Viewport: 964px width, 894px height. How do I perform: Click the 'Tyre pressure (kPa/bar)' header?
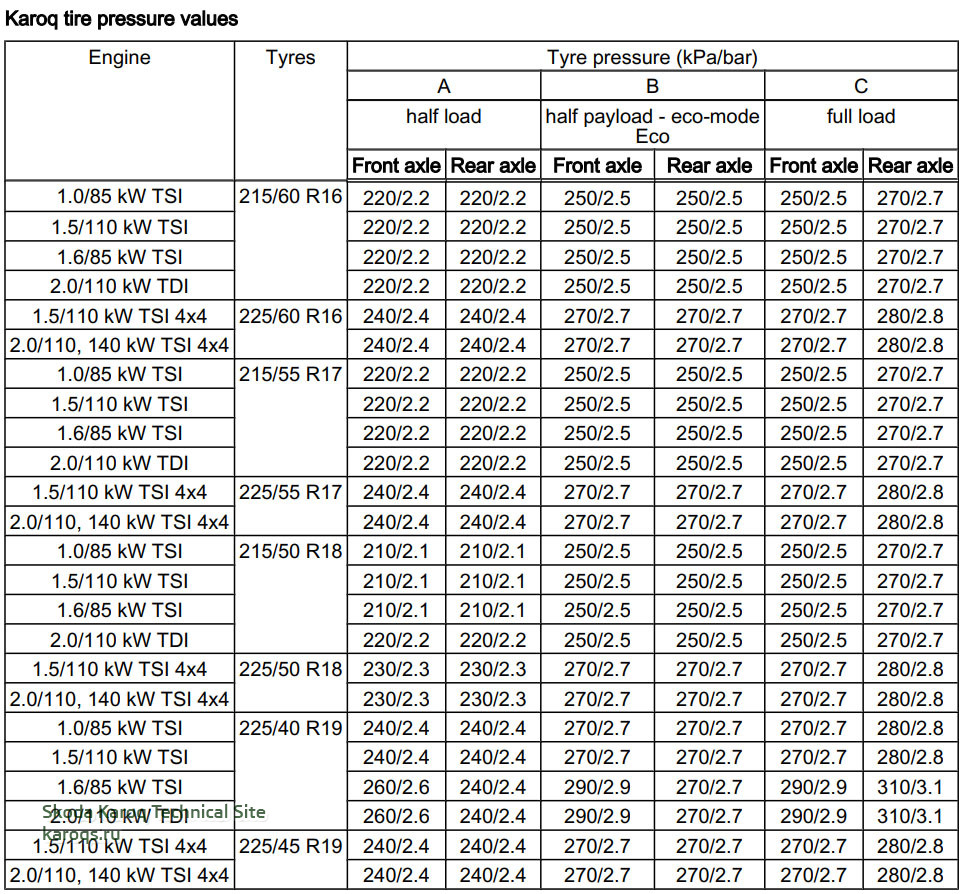coord(652,57)
